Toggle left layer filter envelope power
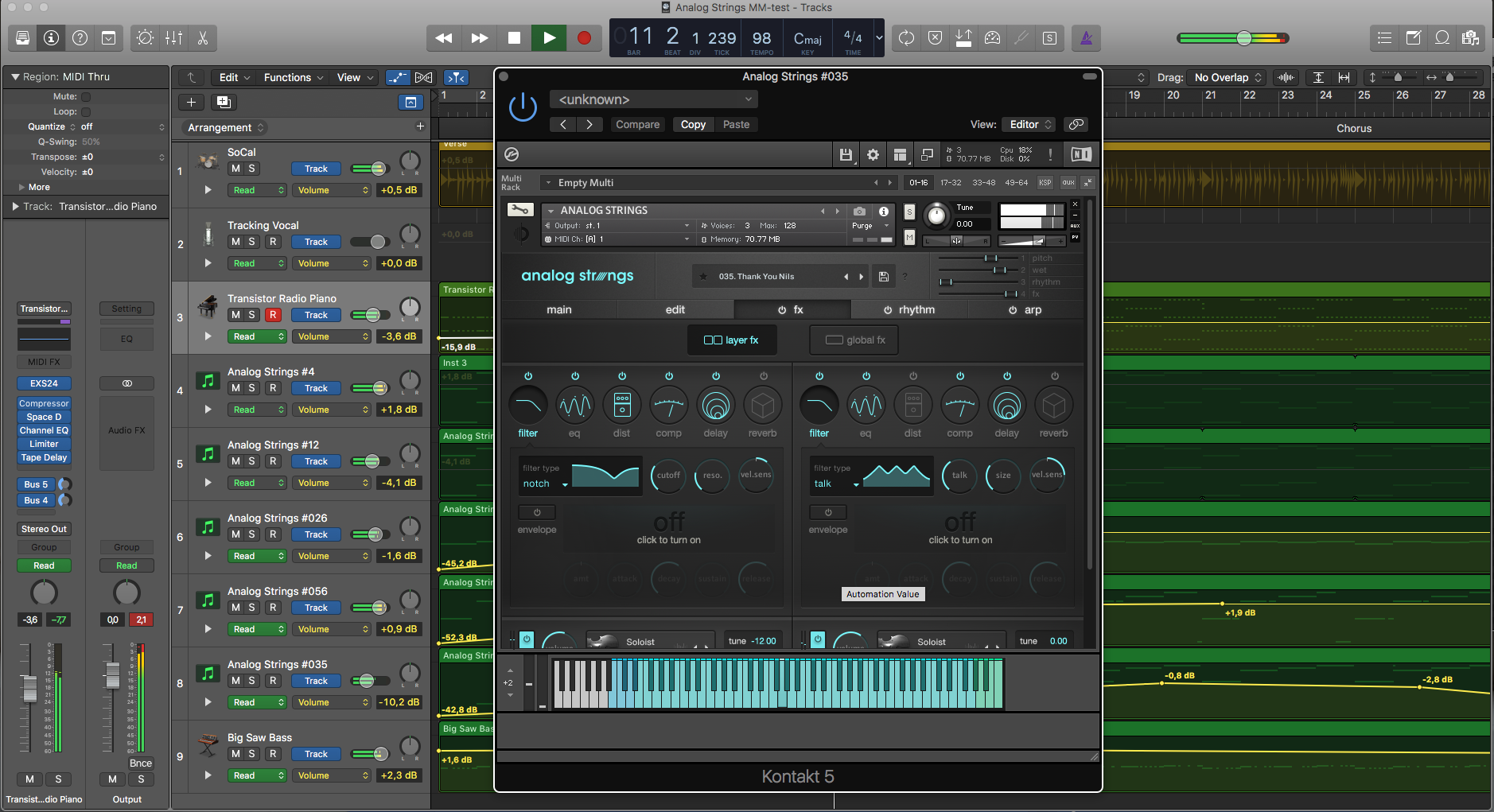The image size is (1494, 812). [x=537, y=512]
